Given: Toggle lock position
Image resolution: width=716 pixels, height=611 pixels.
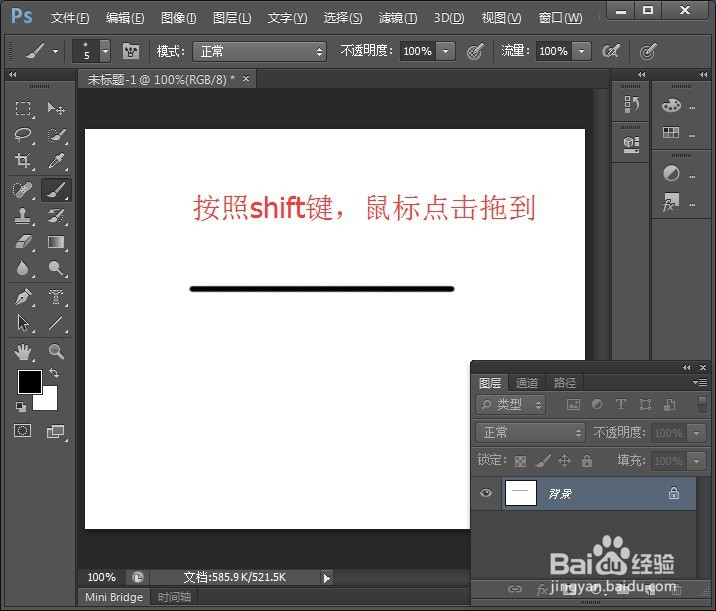Looking at the screenshot, I should tap(564, 461).
